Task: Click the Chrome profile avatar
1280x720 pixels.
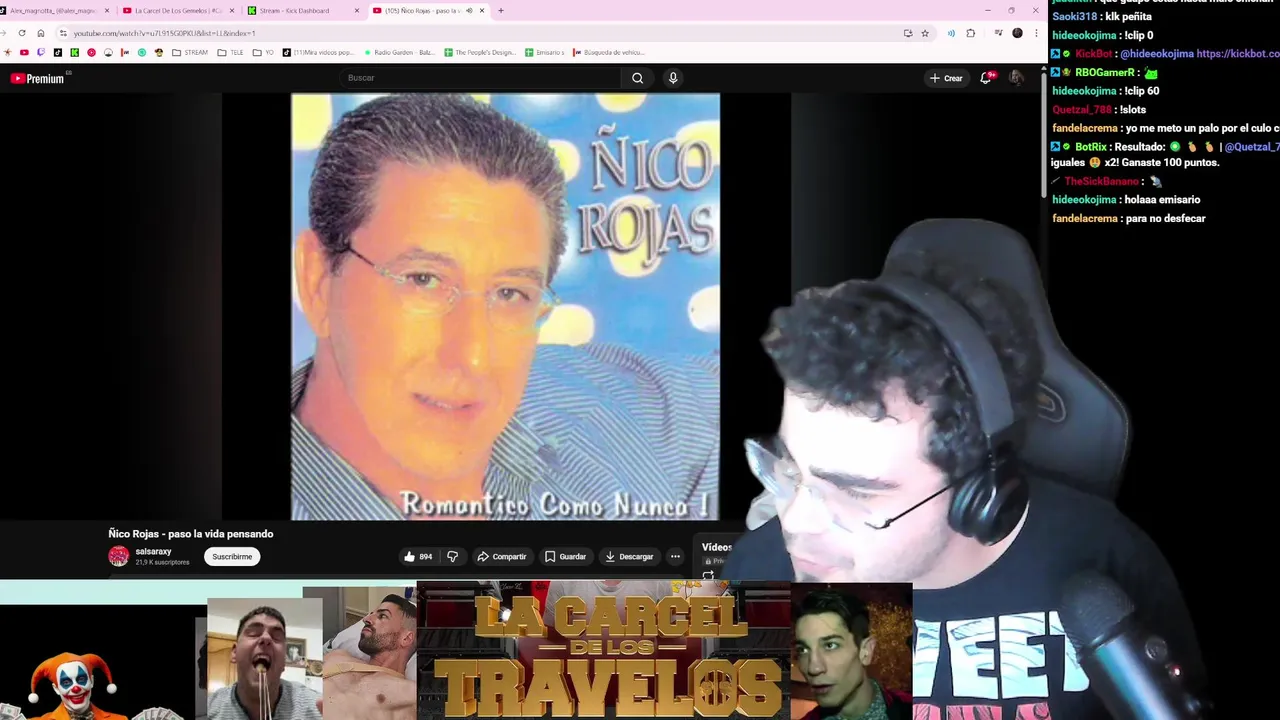Action: coord(1017,33)
